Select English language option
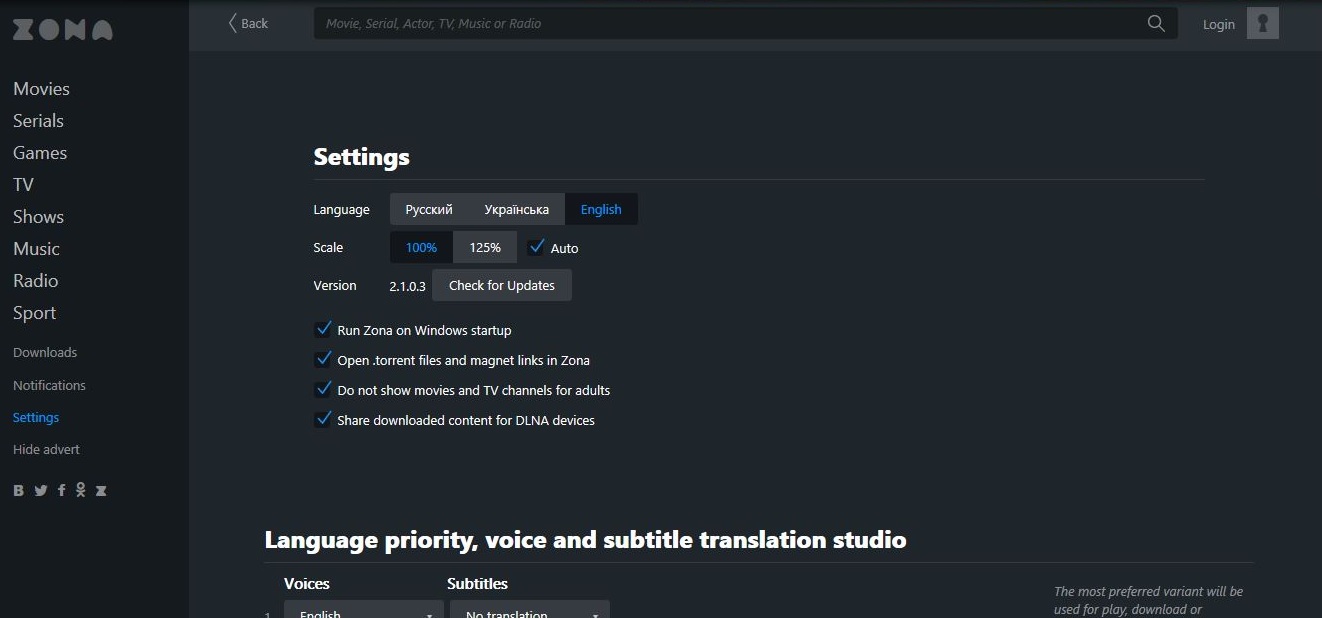The height and width of the screenshot is (618, 1322). pyautogui.click(x=601, y=209)
